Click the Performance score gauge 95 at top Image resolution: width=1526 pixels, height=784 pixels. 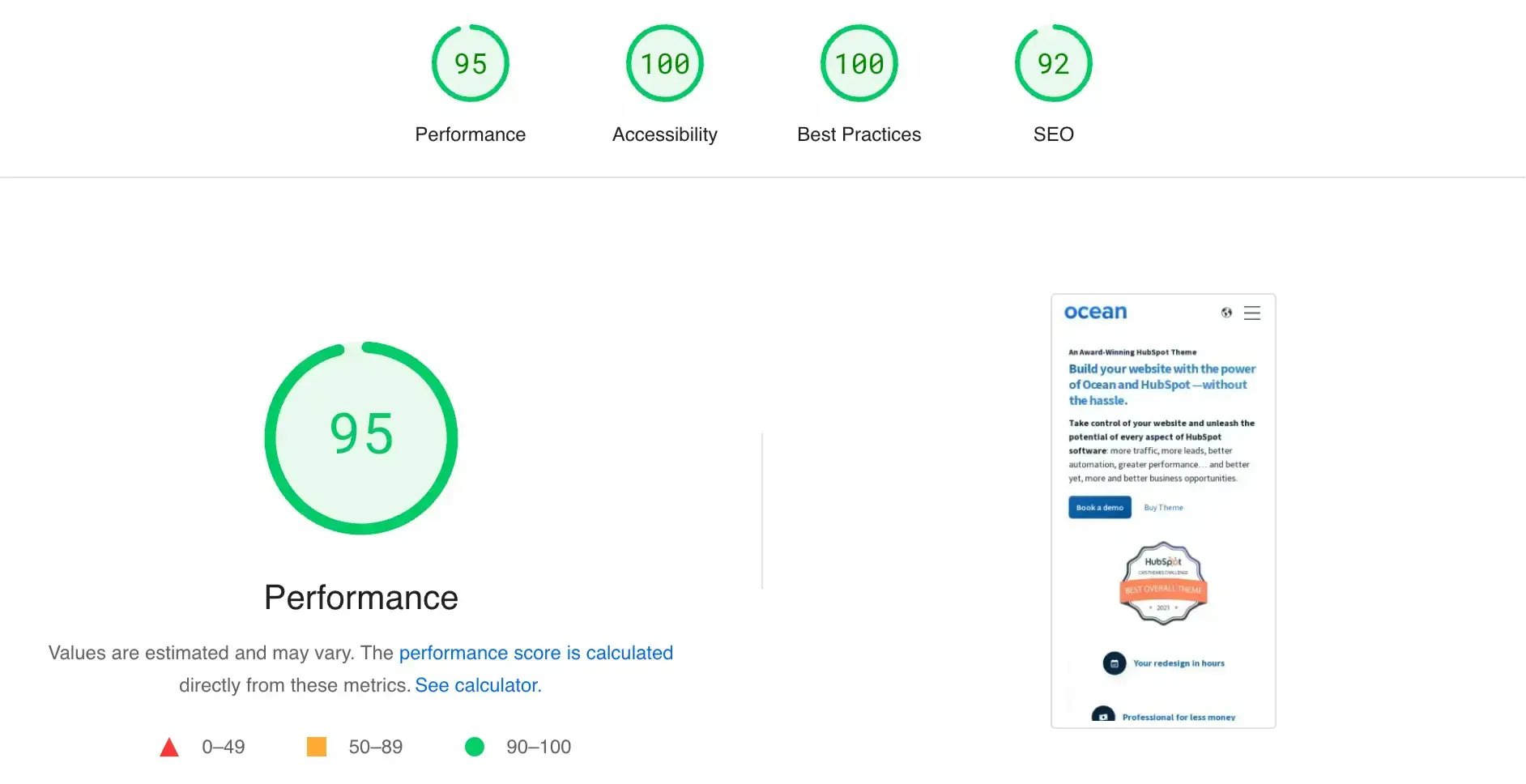click(x=471, y=63)
